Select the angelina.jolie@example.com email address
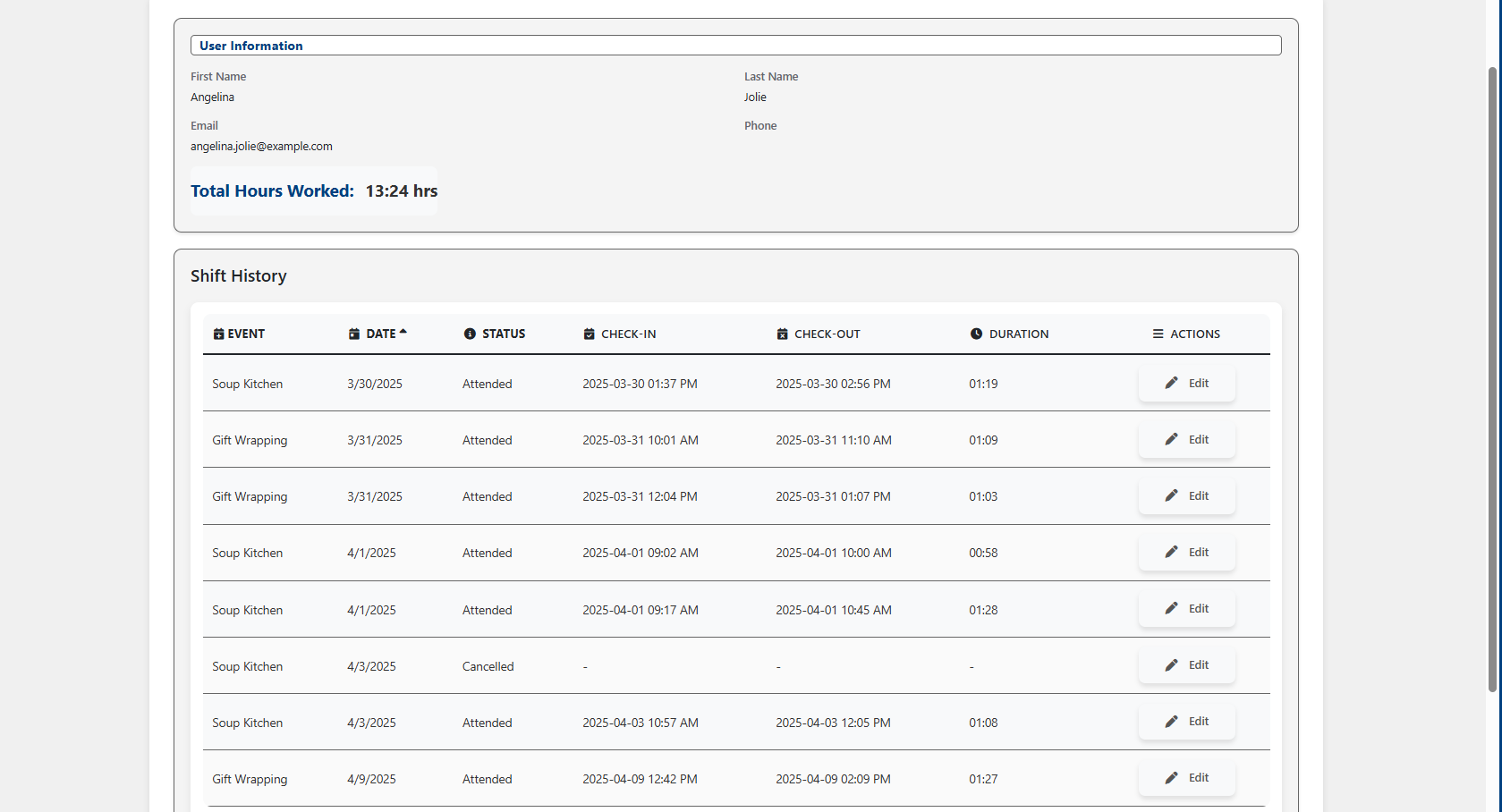Viewport: 1502px width, 812px height. pyautogui.click(x=261, y=146)
